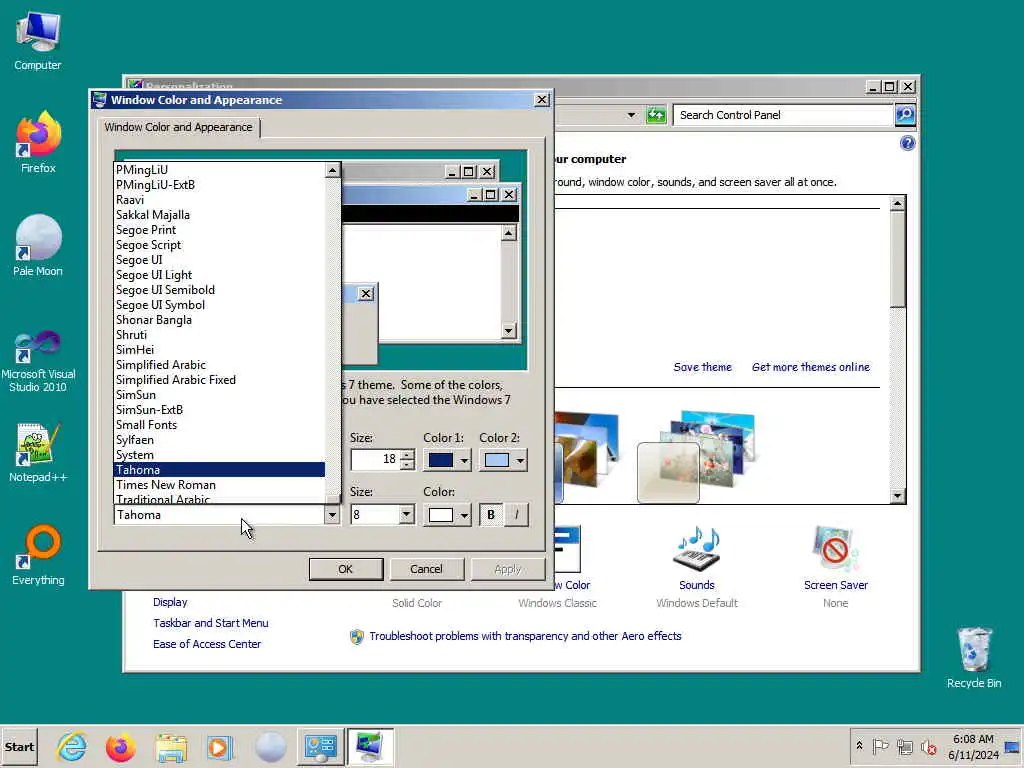Select Segoe Script in font list
This screenshot has height=768, width=1024.
[x=219, y=245]
